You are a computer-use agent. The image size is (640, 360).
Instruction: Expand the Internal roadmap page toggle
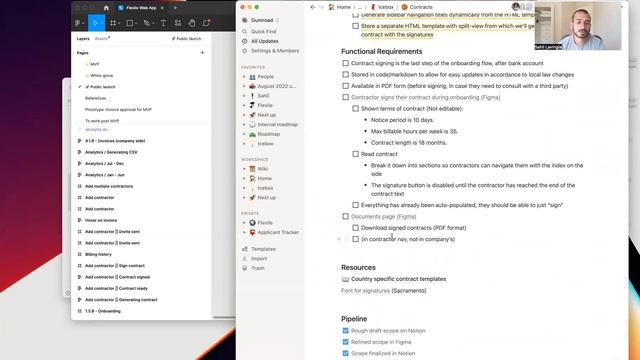pos(244,124)
